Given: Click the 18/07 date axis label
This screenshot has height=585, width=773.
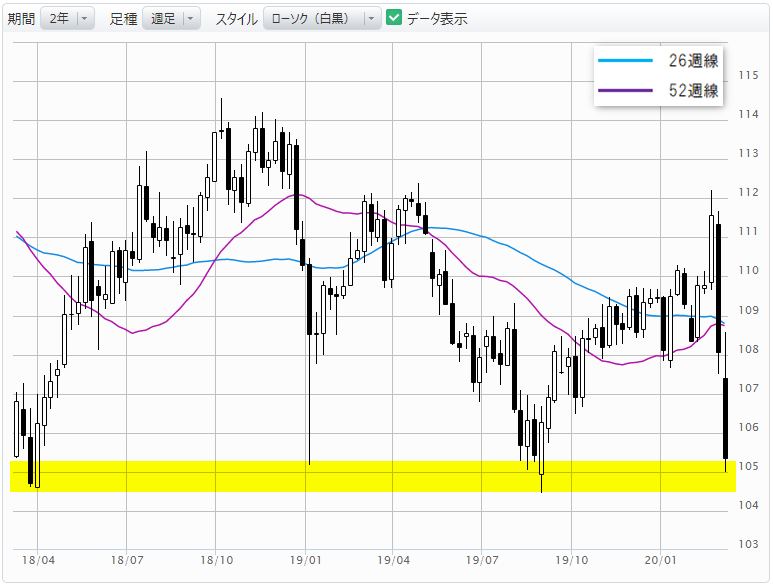Looking at the screenshot, I should point(127,560).
